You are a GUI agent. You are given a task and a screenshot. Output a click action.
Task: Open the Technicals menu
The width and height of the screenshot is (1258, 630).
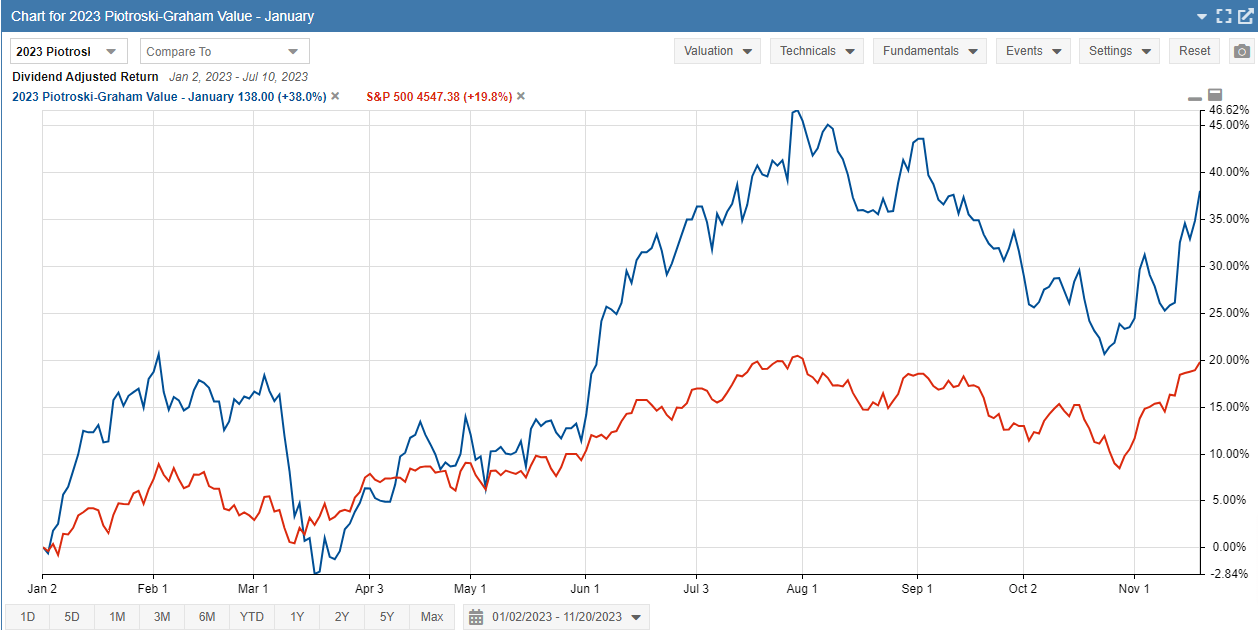coord(816,51)
